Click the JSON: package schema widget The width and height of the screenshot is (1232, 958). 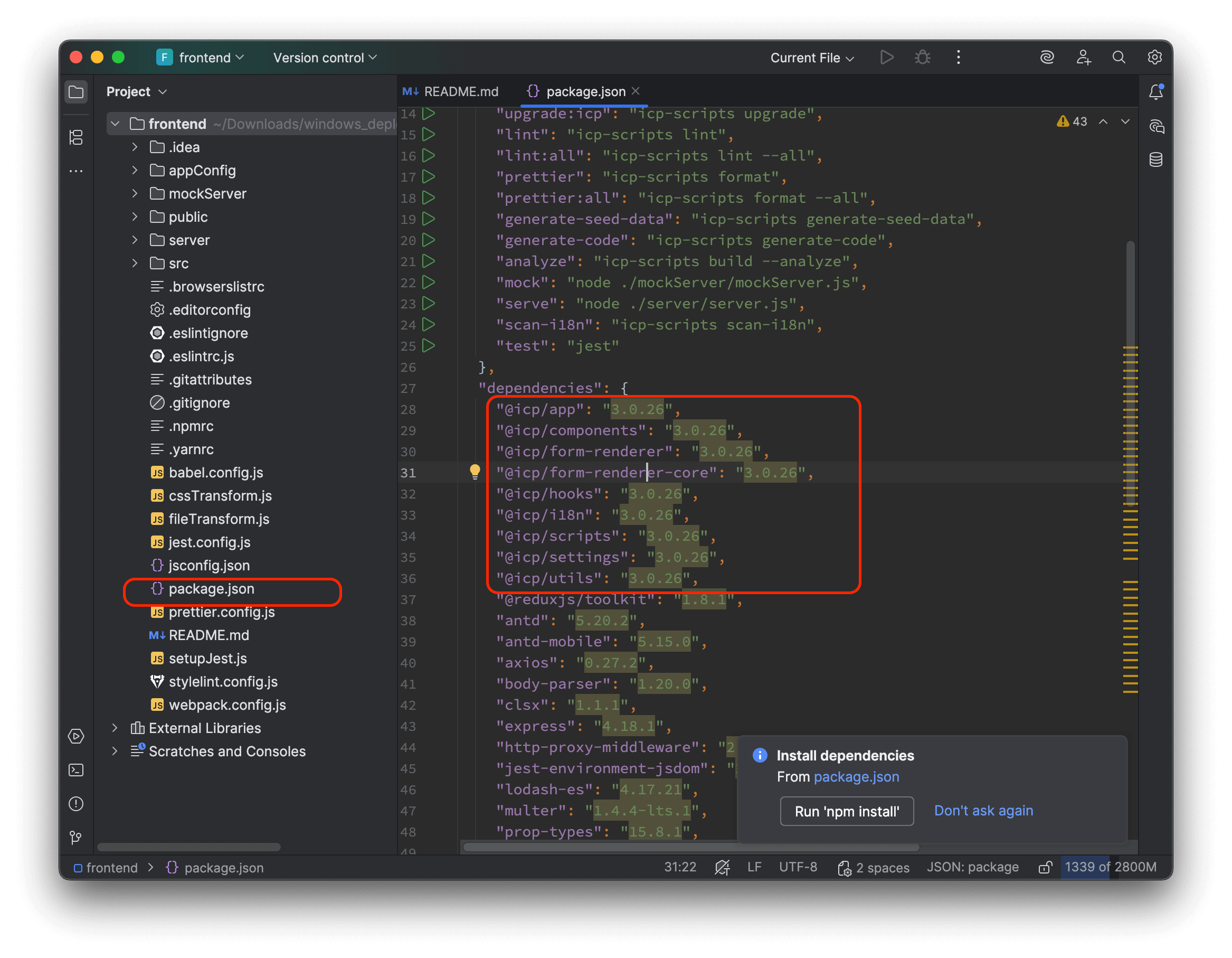click(972, 867)
